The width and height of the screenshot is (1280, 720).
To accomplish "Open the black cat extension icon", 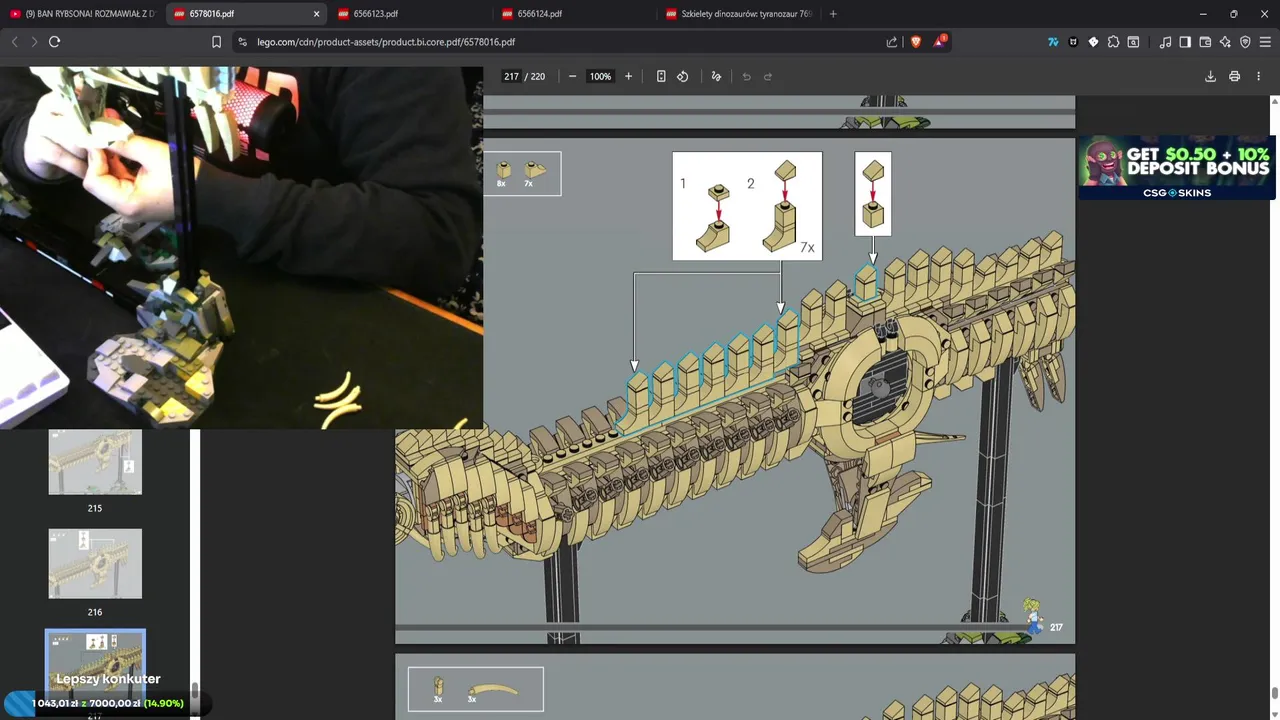I will point(1073,42).
